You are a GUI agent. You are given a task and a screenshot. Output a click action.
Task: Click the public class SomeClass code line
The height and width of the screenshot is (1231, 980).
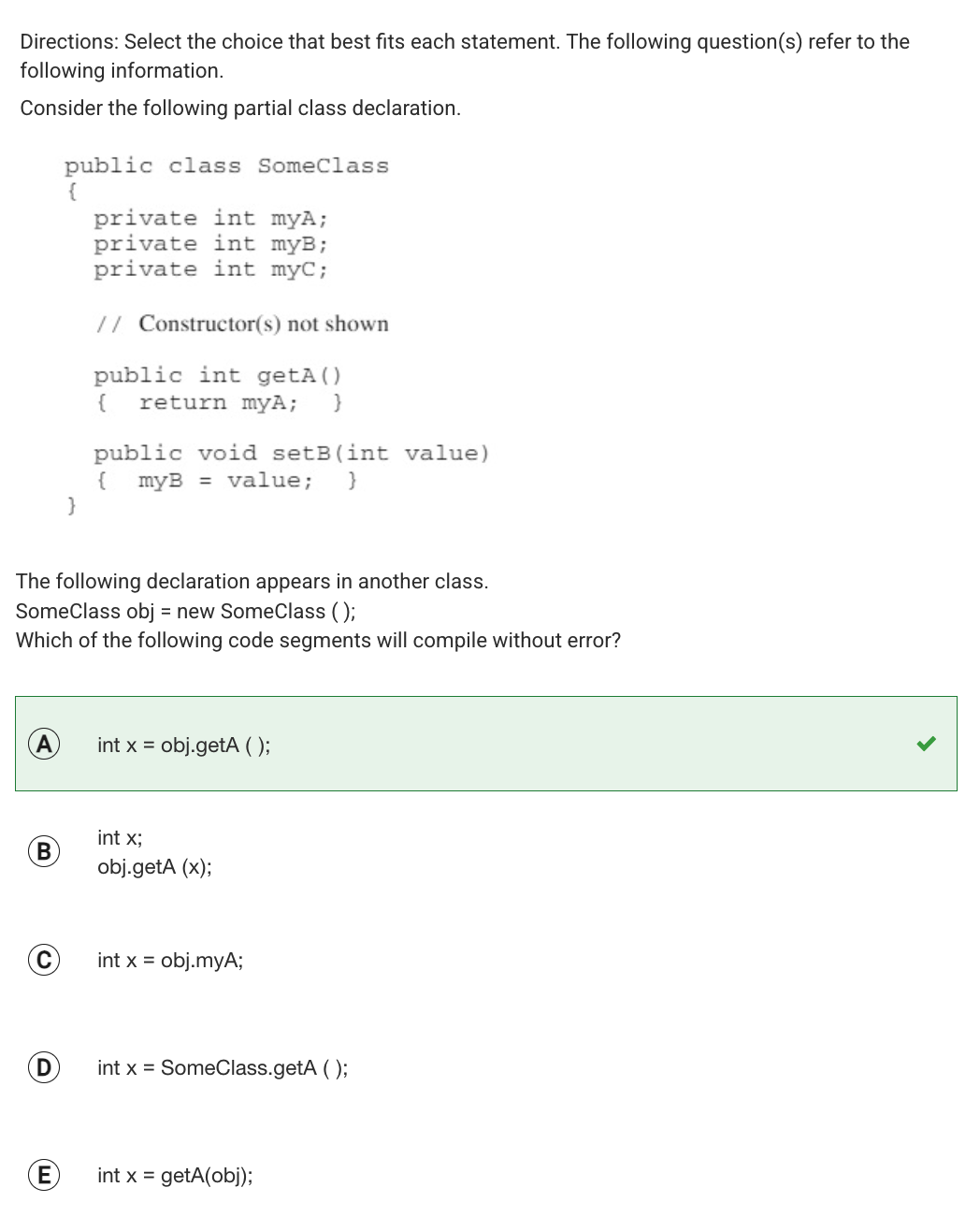click(226, 166)
